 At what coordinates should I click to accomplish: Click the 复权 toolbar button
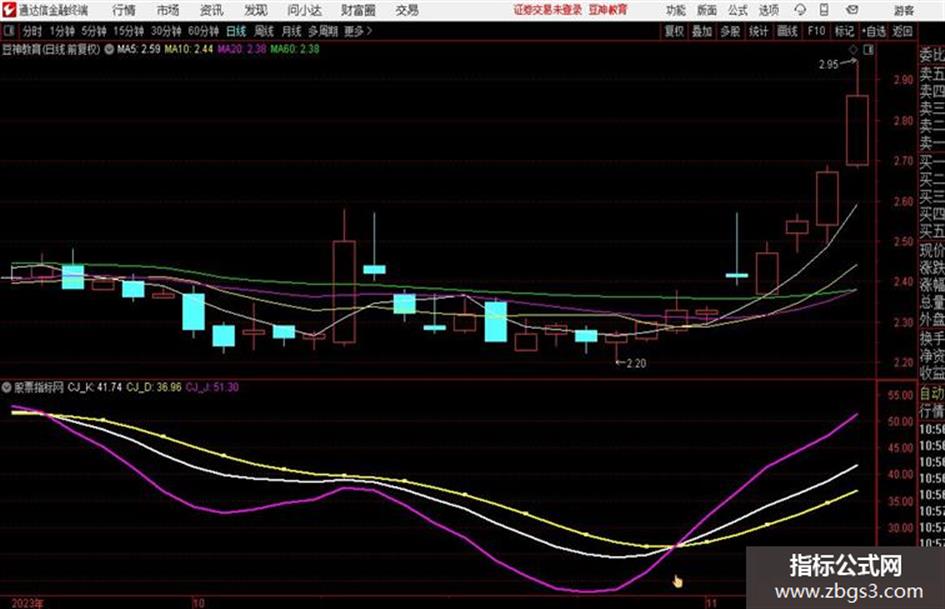[674, 31]
